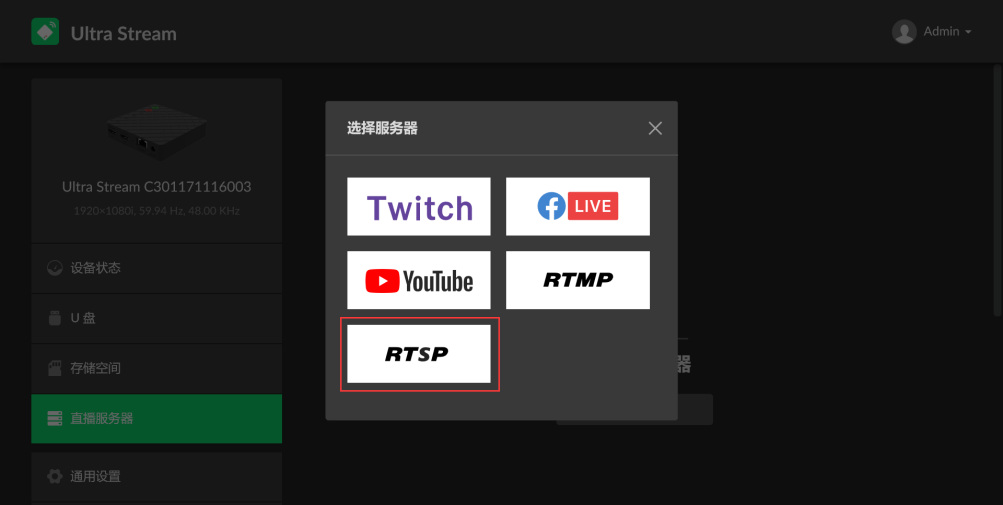Click the Ultra Stream title text

(x=123, y=33)
